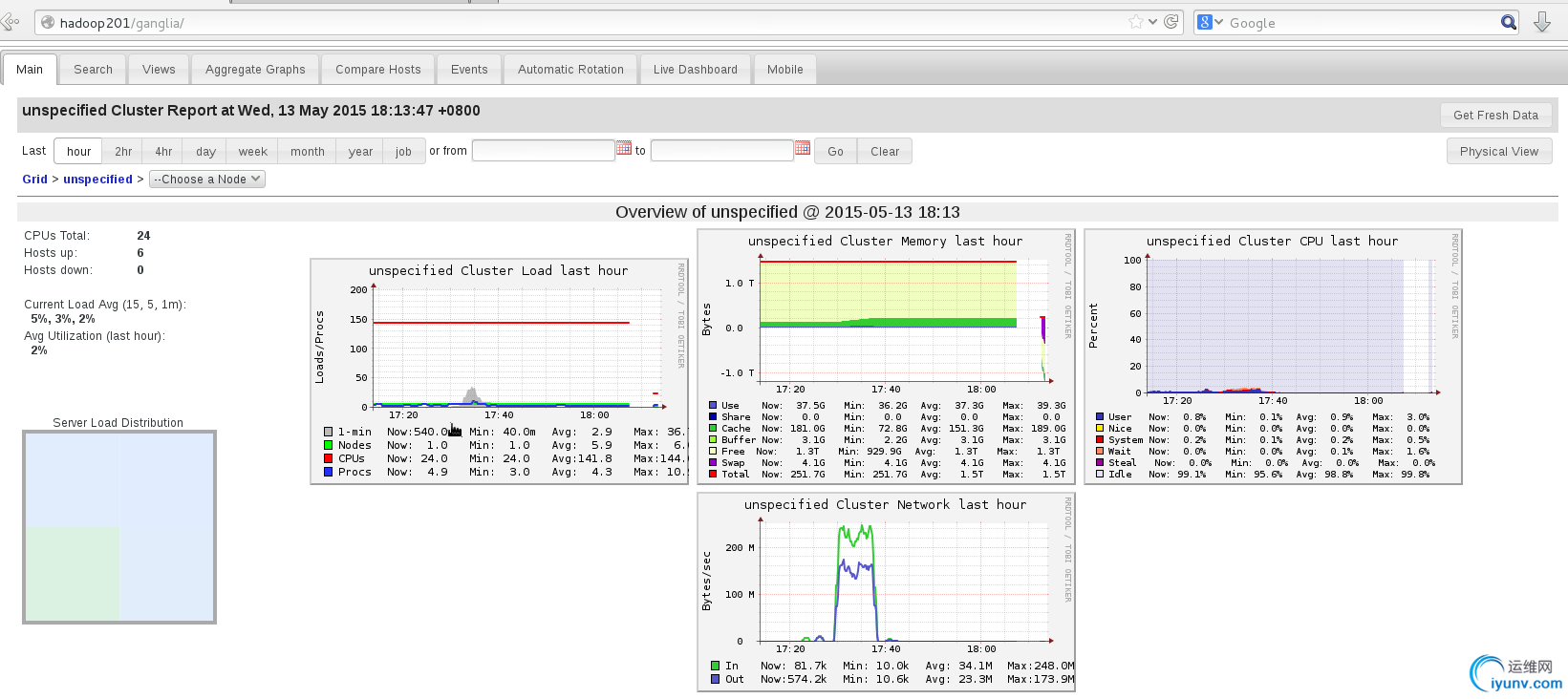1568x699 pixels.
Task: Open the Automatic Rotation tab
Action: coord(570,70)
